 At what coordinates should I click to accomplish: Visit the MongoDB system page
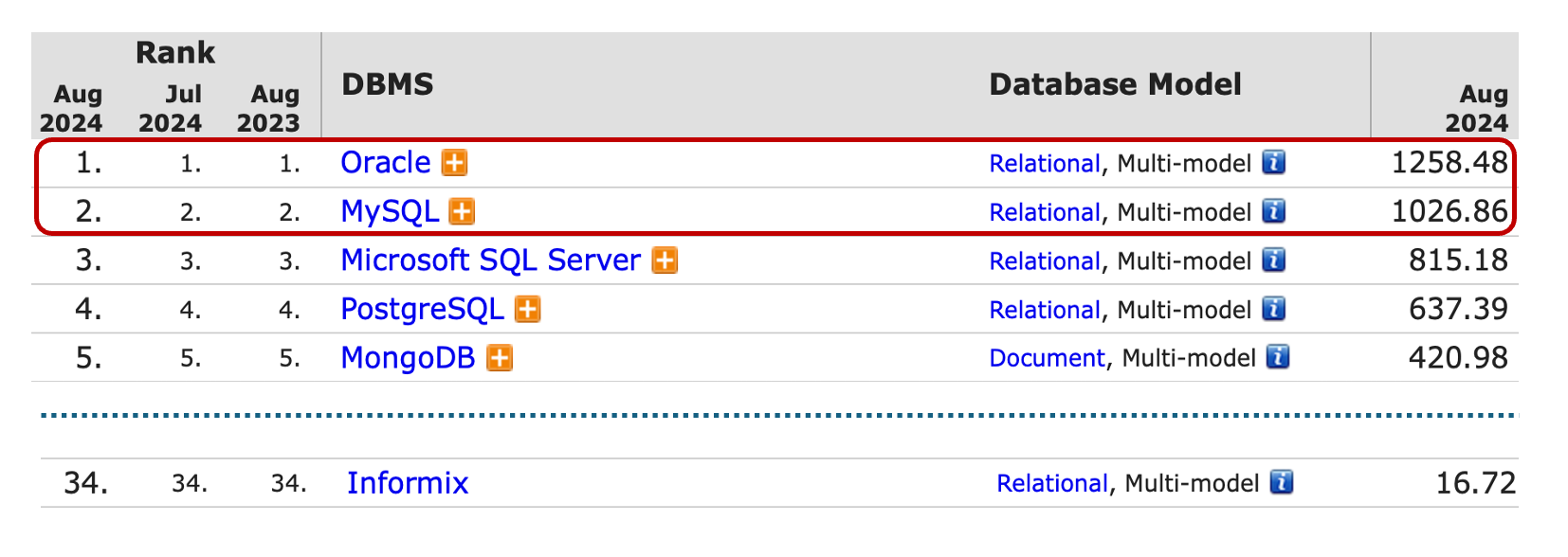(408, 358)
